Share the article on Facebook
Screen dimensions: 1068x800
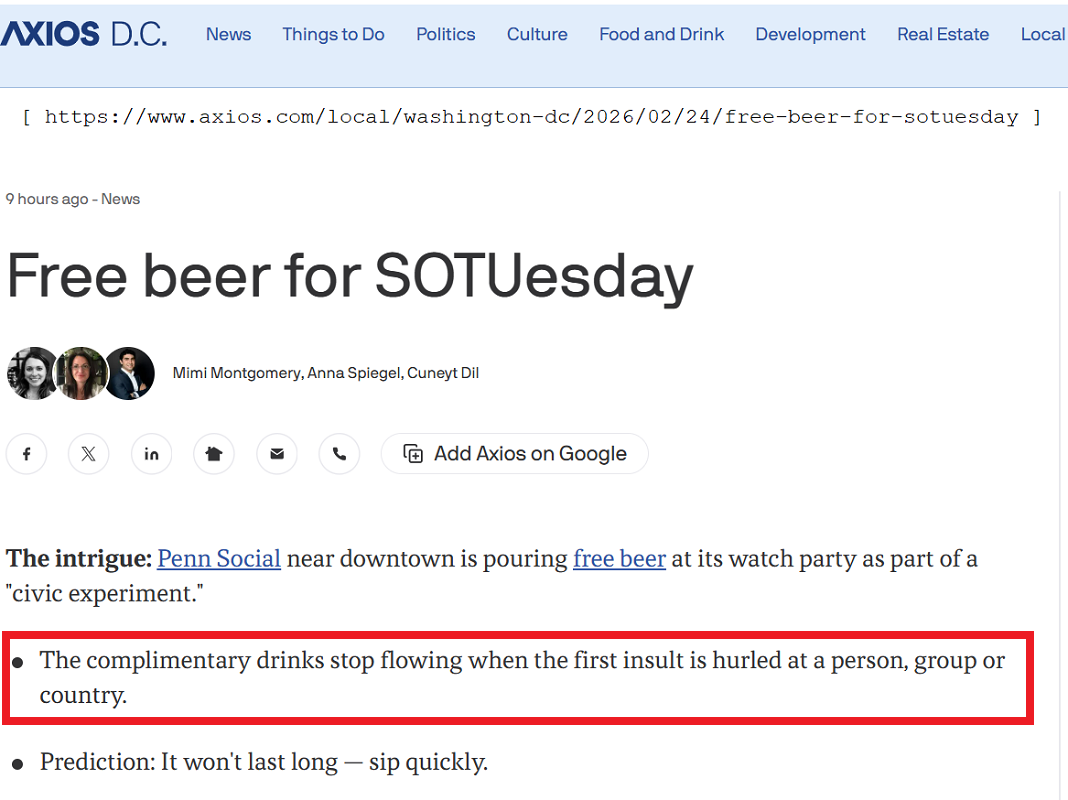(x=27, y=454)
